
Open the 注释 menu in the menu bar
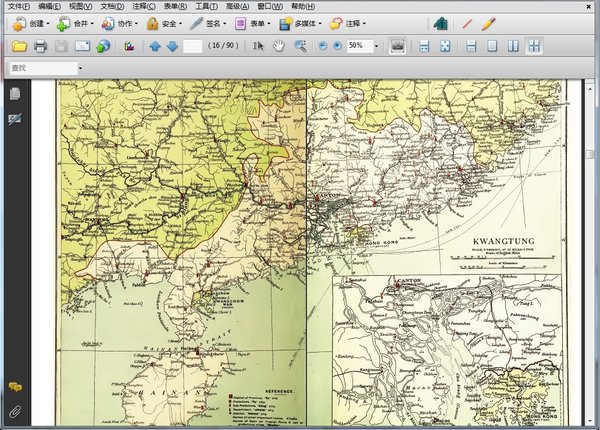point(144,6)
